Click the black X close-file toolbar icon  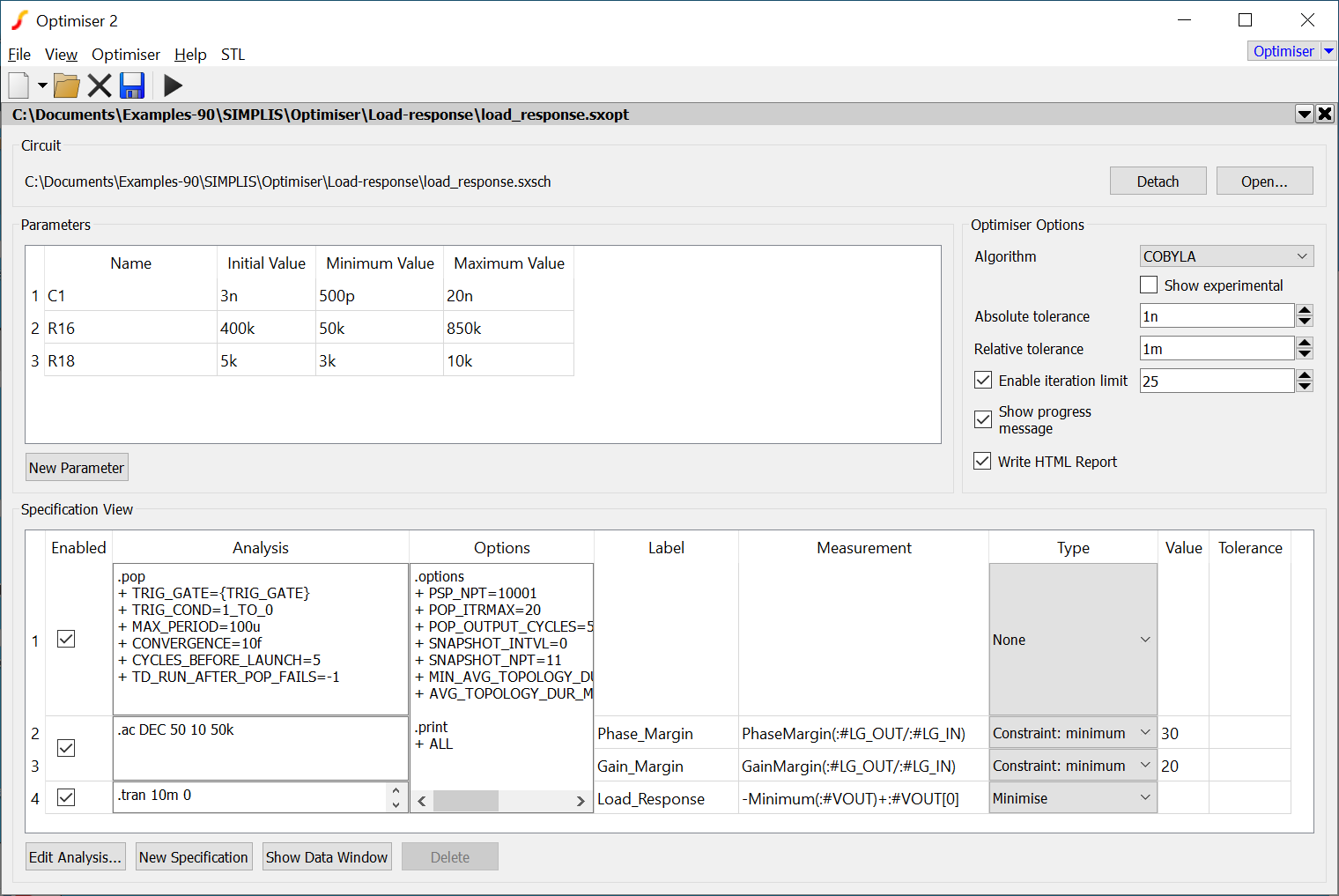(x=100, y=85)
